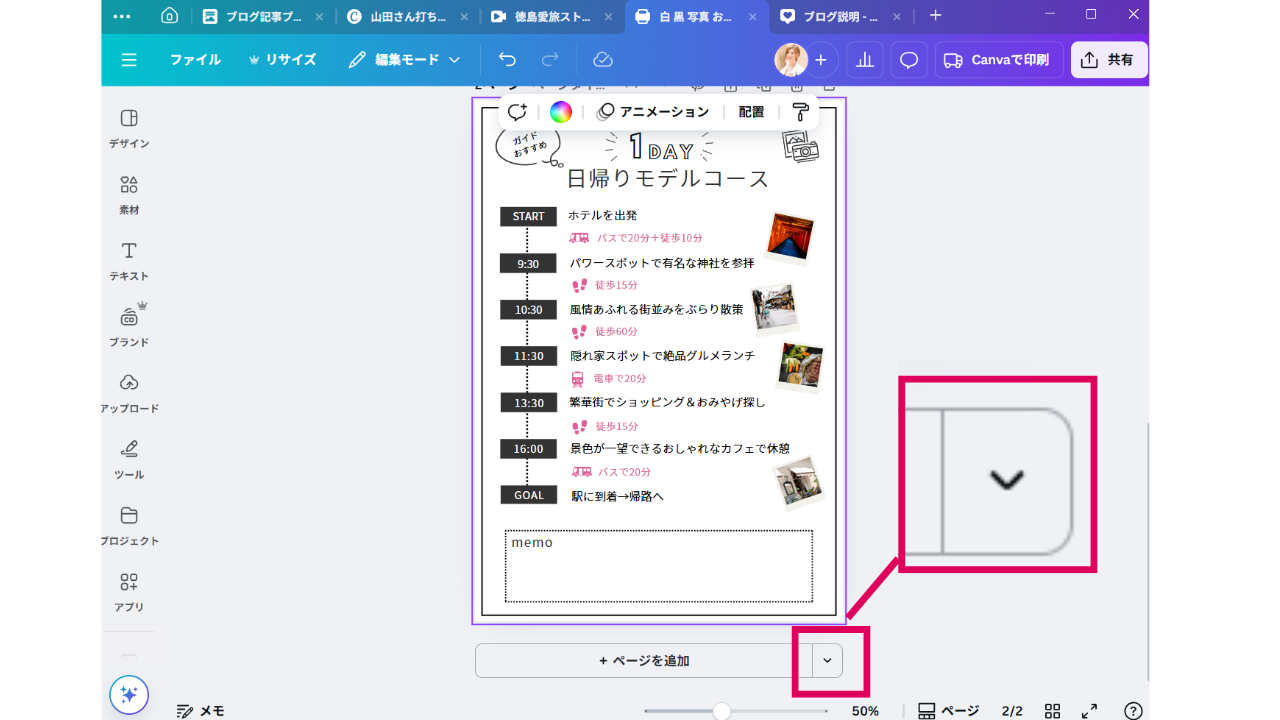Click the analytics bar chart icon
Viewport: 1280px width, 720px height.
tap(865, 60)
